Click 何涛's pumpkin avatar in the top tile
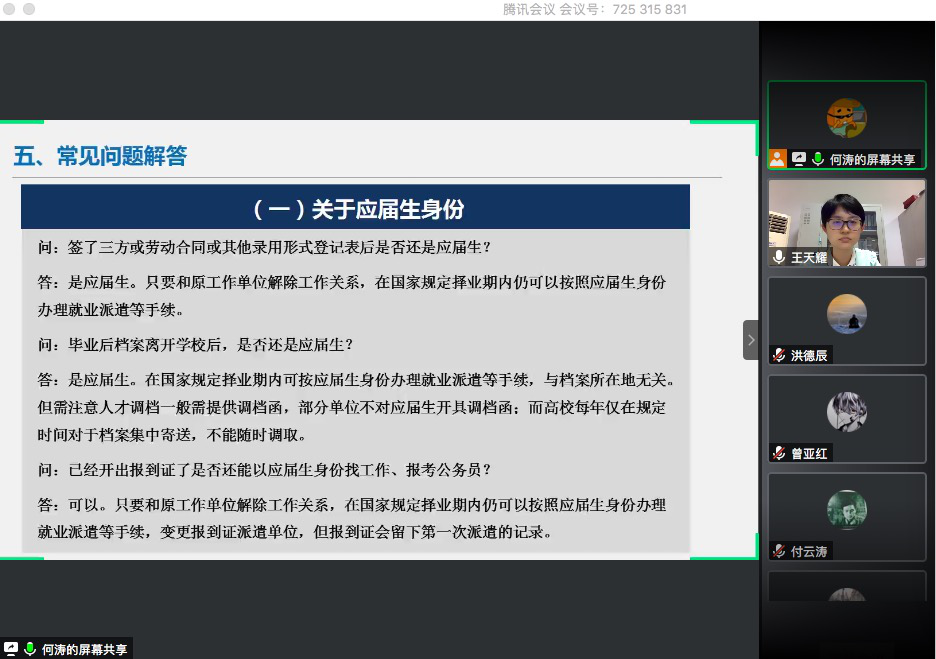This screenshot has width=936, height=659. click(846, 118)
